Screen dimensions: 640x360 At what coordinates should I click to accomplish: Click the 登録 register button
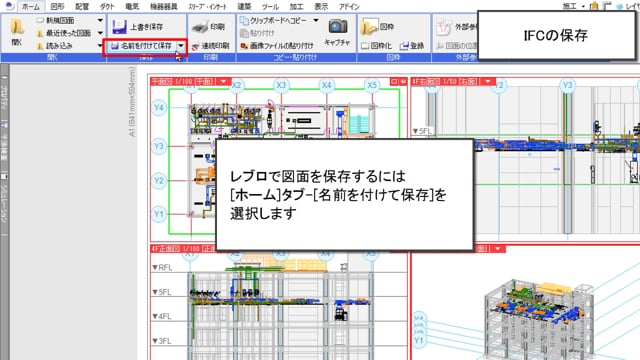(x=412, y=46)
